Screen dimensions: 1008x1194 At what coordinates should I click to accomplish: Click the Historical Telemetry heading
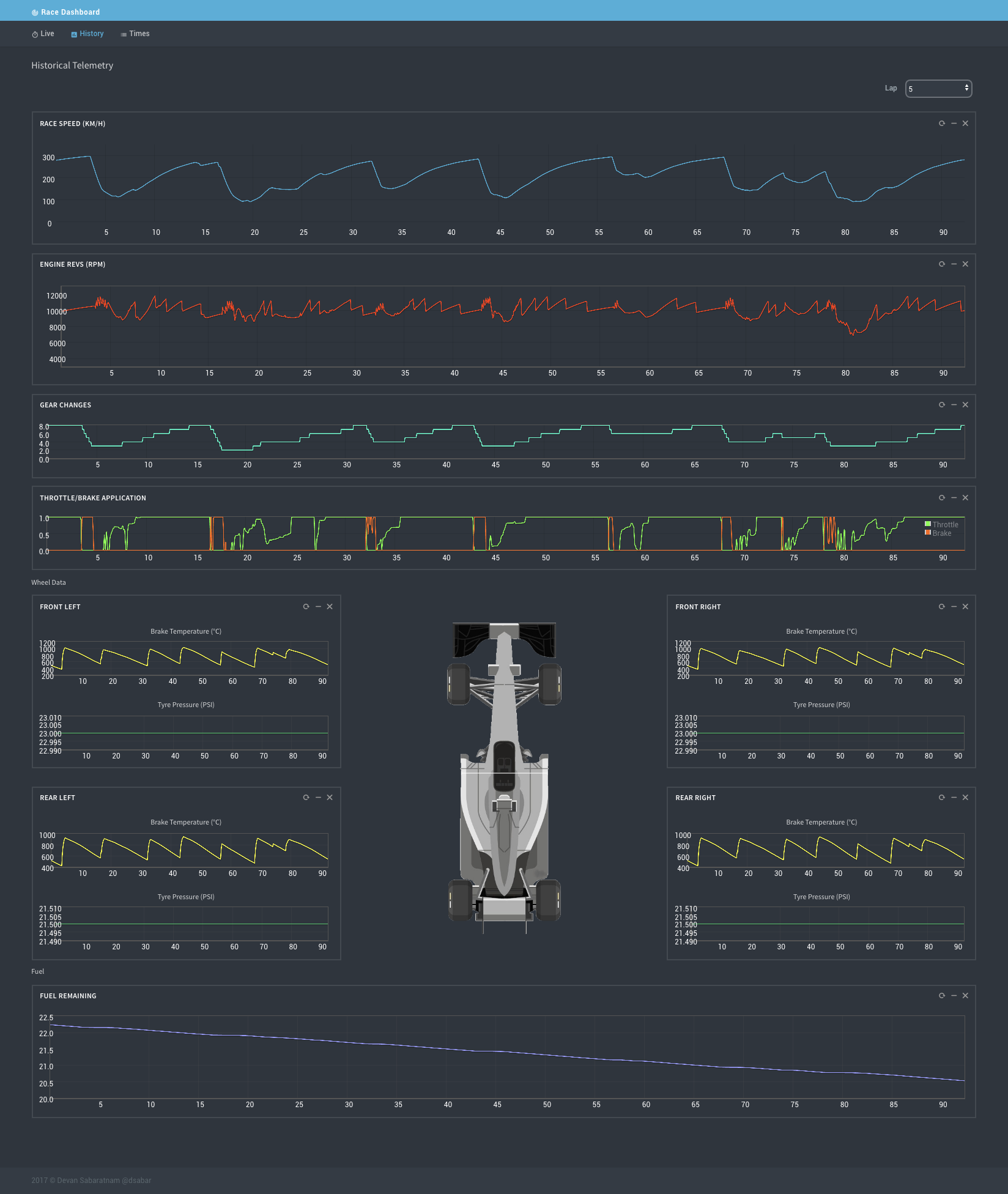[72, 65]
